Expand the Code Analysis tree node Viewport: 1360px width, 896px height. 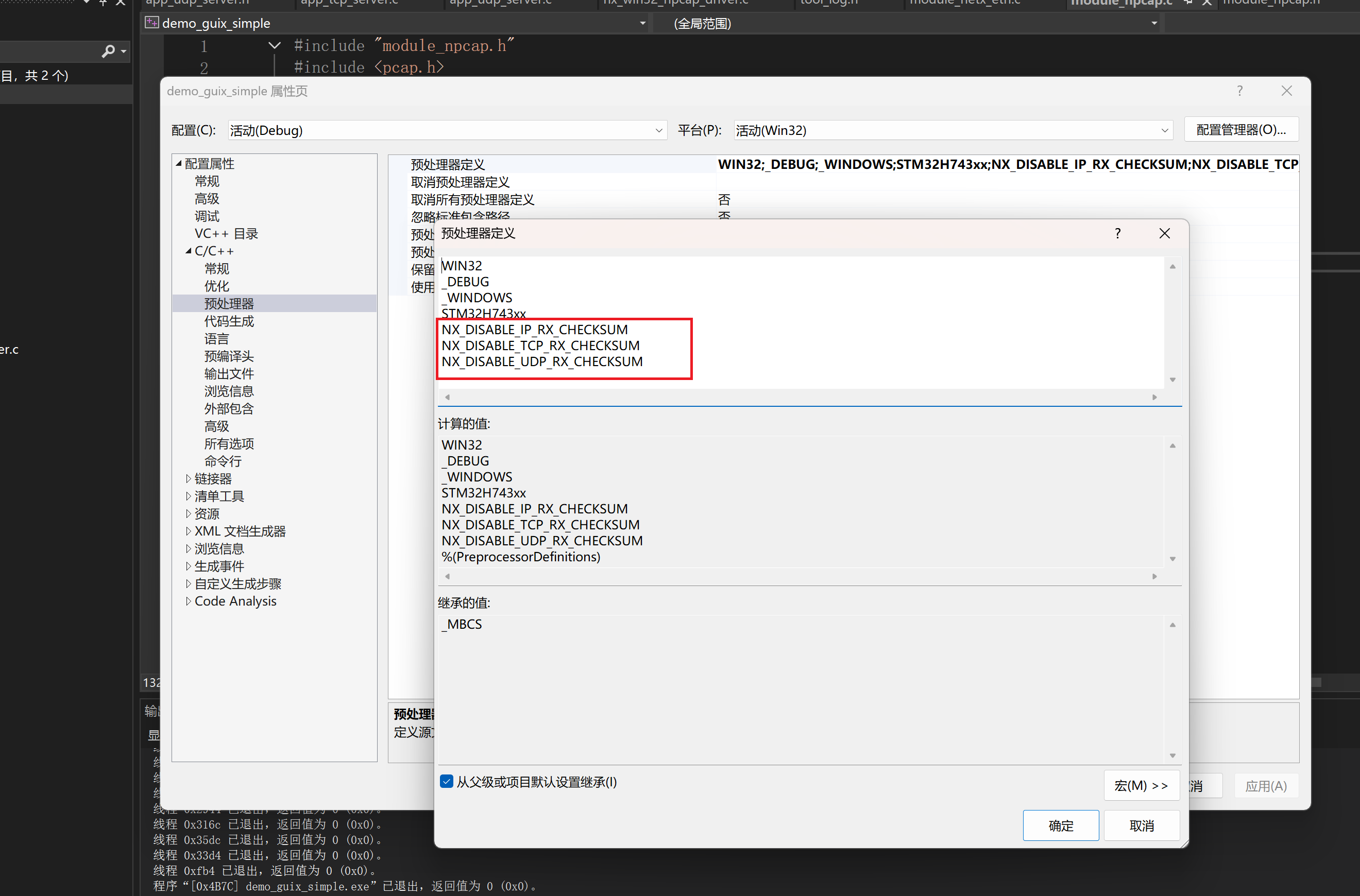coord(188,601)
